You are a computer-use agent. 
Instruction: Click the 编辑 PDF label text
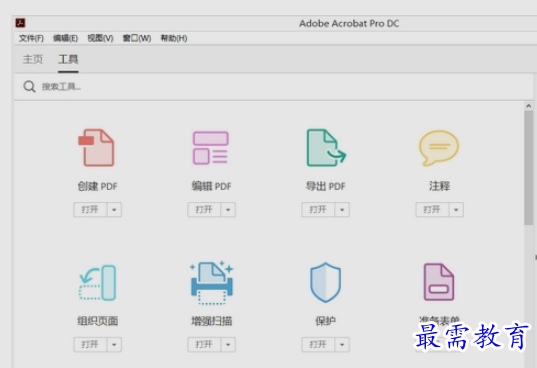coord(212,186)
